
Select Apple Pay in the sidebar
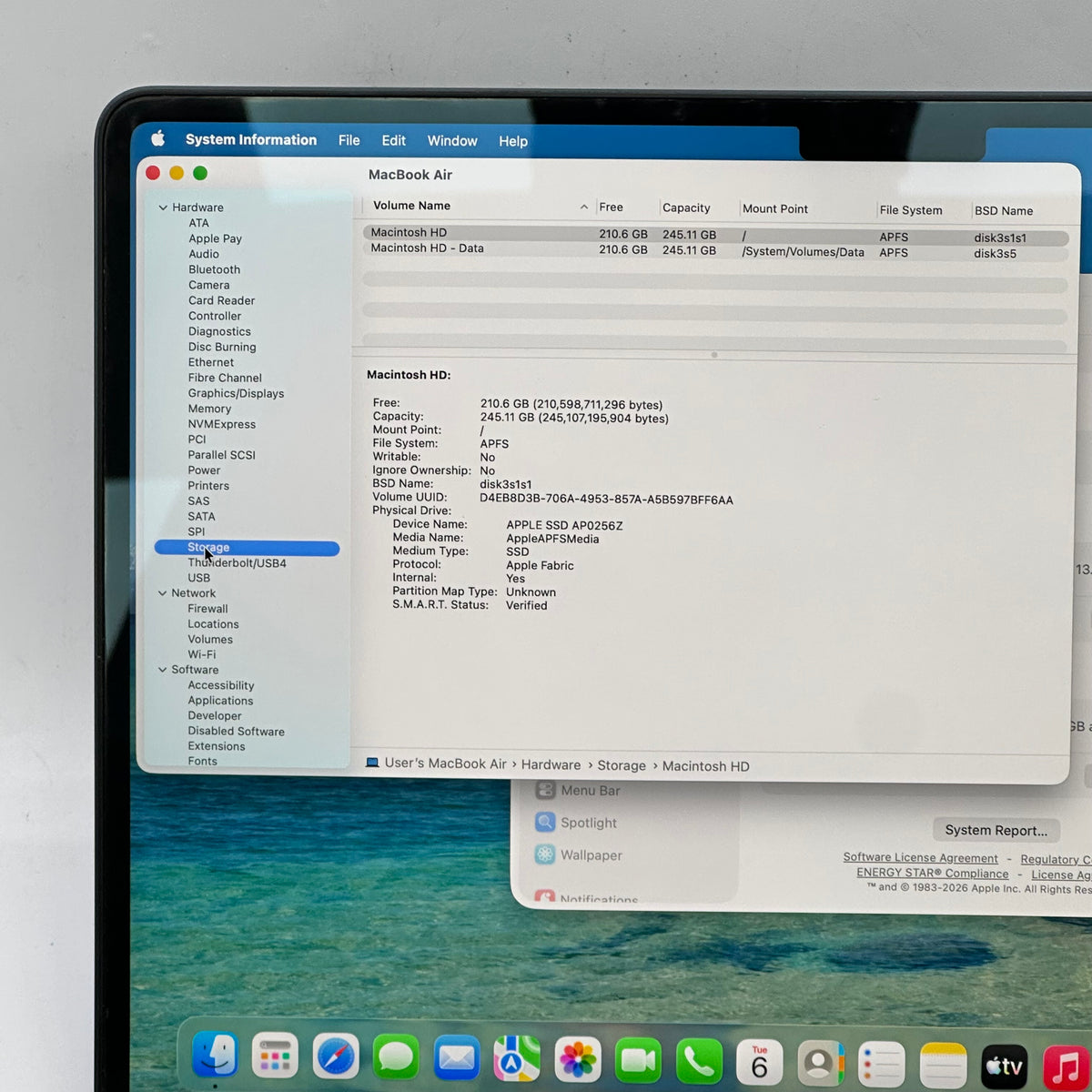click(215, 238)
